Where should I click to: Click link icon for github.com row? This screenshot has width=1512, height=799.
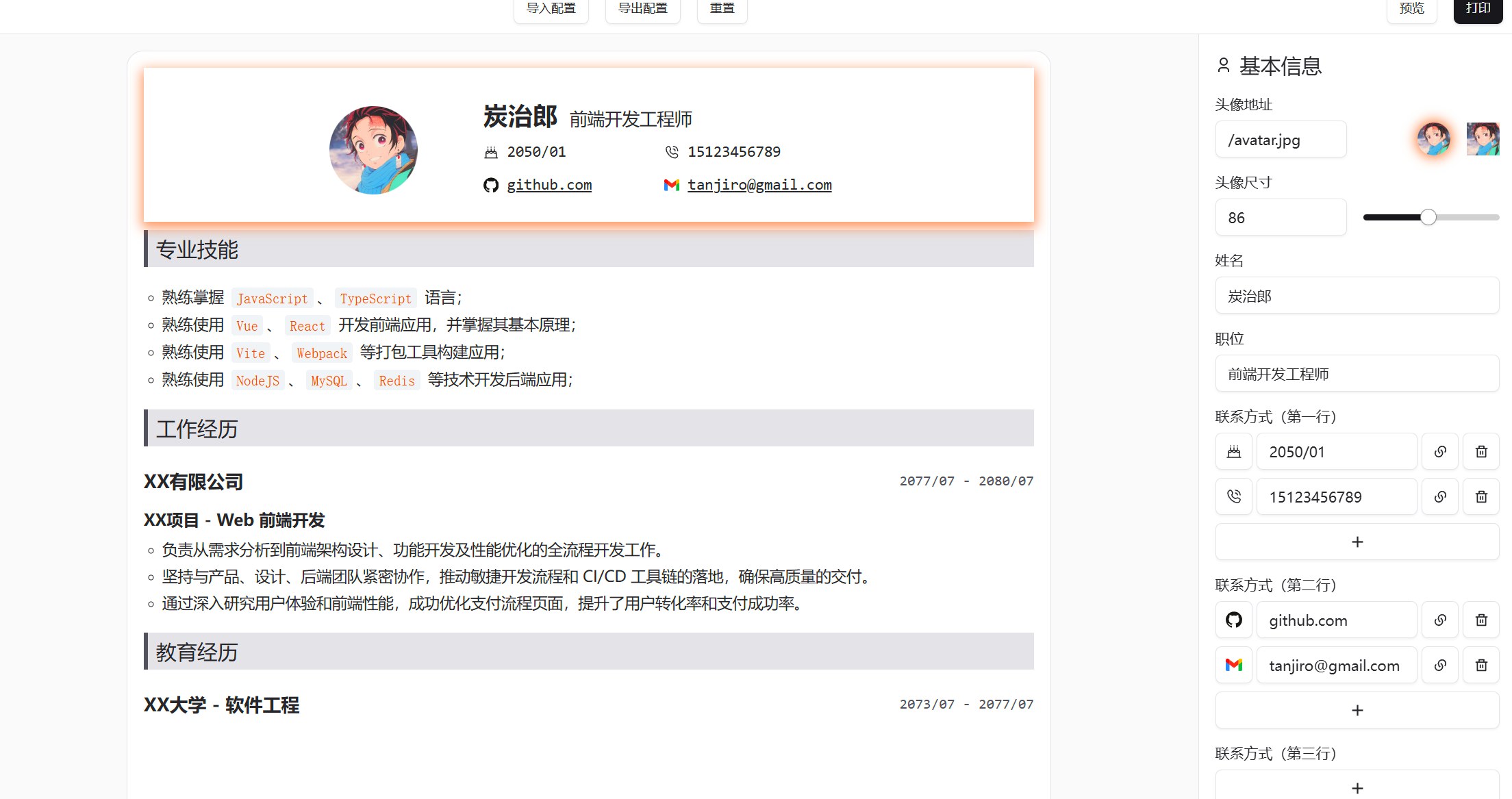pyautogui.click(x=1440, y=620)
